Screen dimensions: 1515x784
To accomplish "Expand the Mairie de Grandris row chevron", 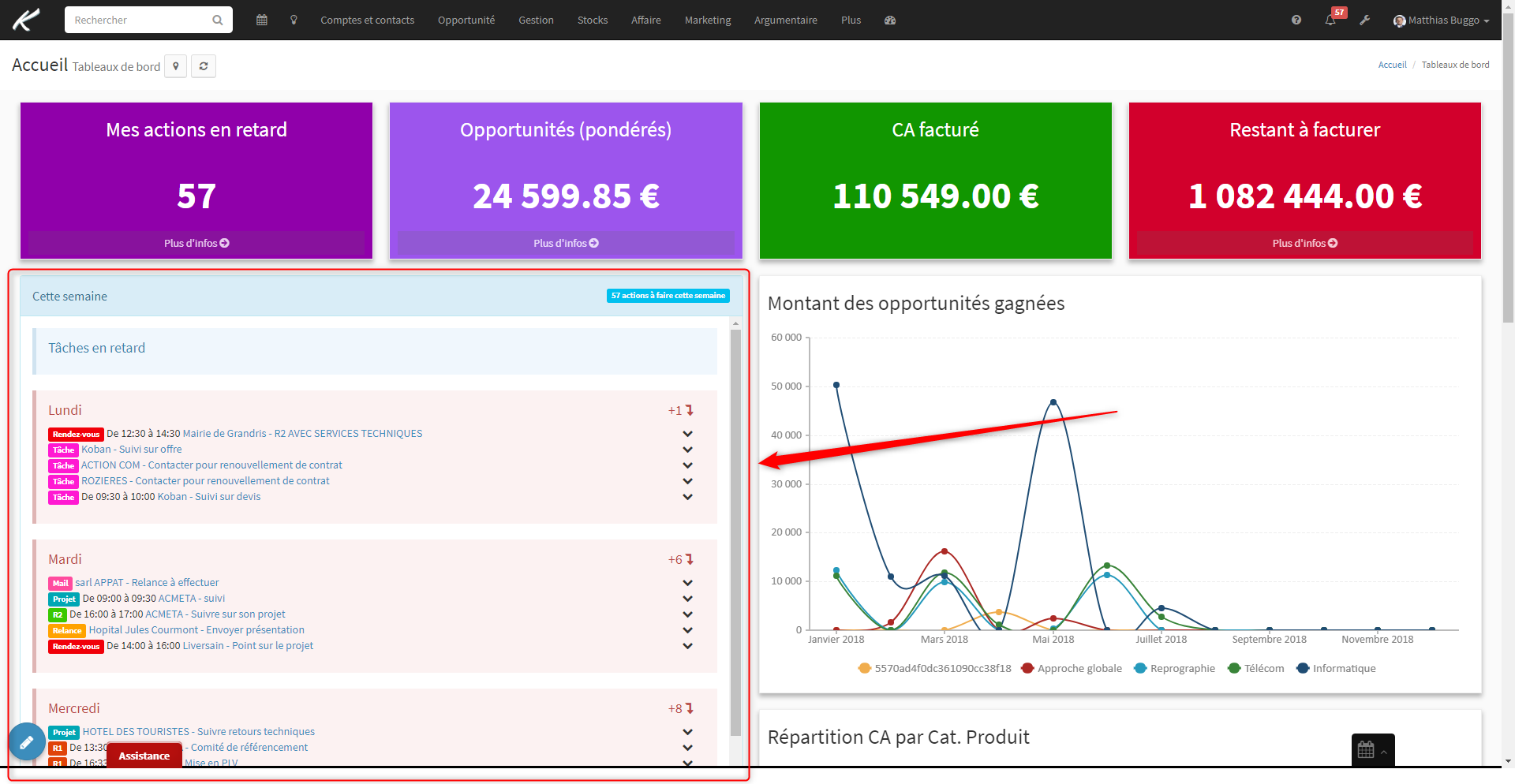I will (687, 434).
